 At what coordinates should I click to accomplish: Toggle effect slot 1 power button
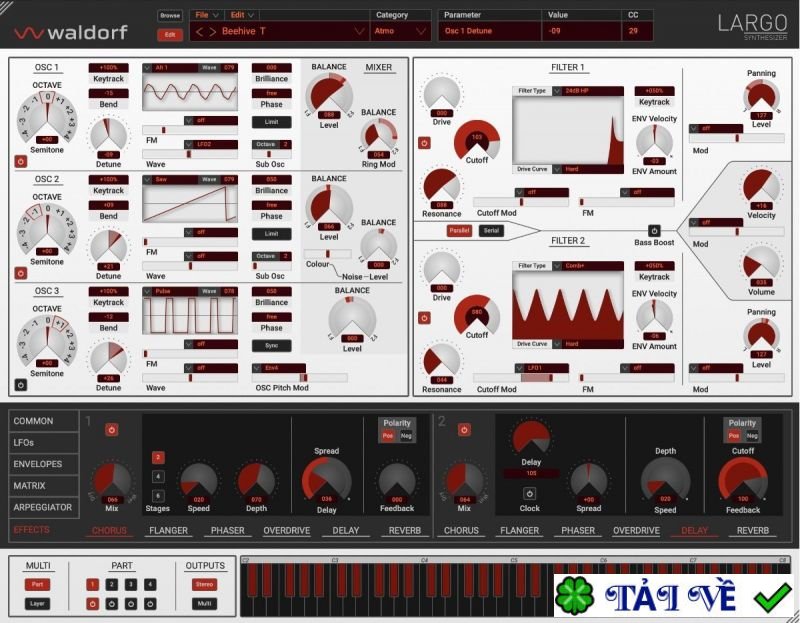pyautogui.click(x=111, y=430)
